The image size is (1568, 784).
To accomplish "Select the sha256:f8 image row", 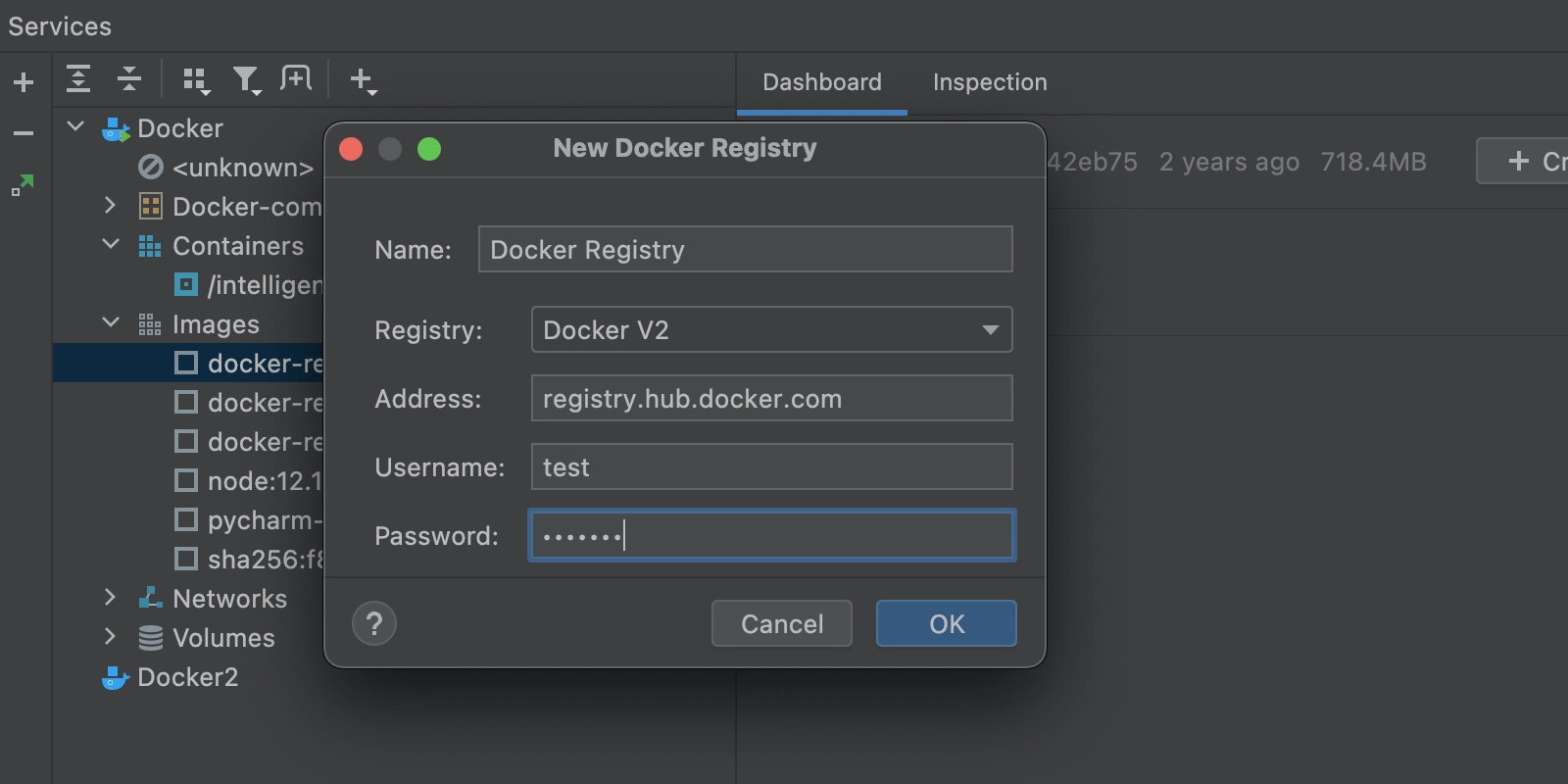I will tap(188, 559).
